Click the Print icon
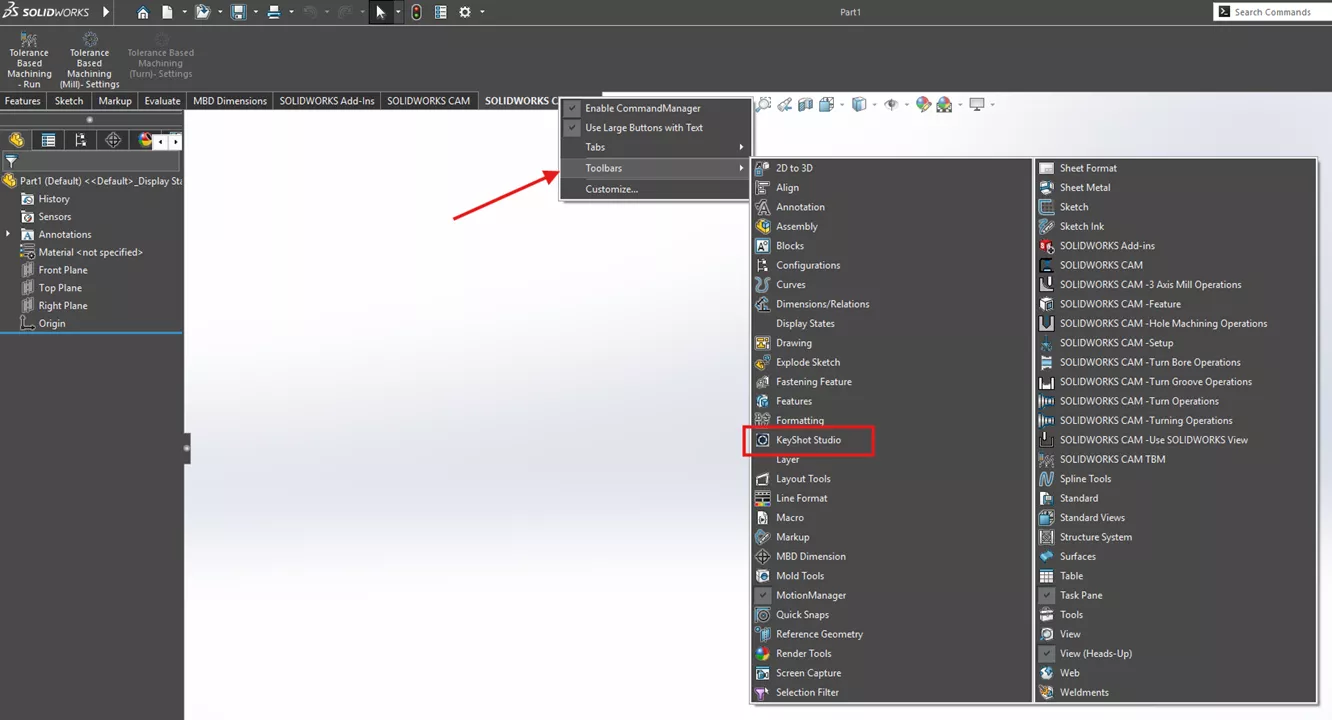Viewport: 1332px width, 720px height. coord(273,12)
